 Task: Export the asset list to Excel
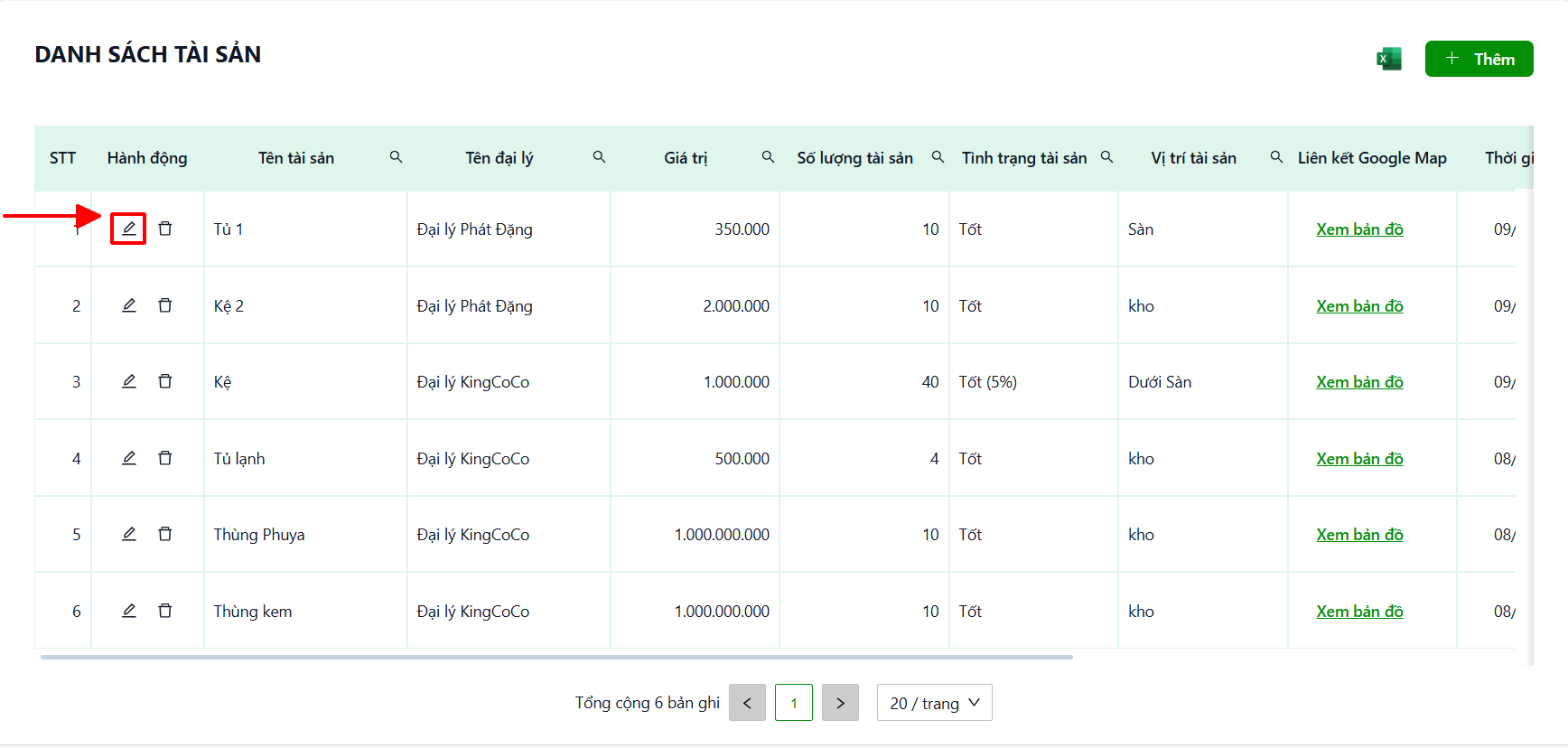click(x=1389, y=59)
